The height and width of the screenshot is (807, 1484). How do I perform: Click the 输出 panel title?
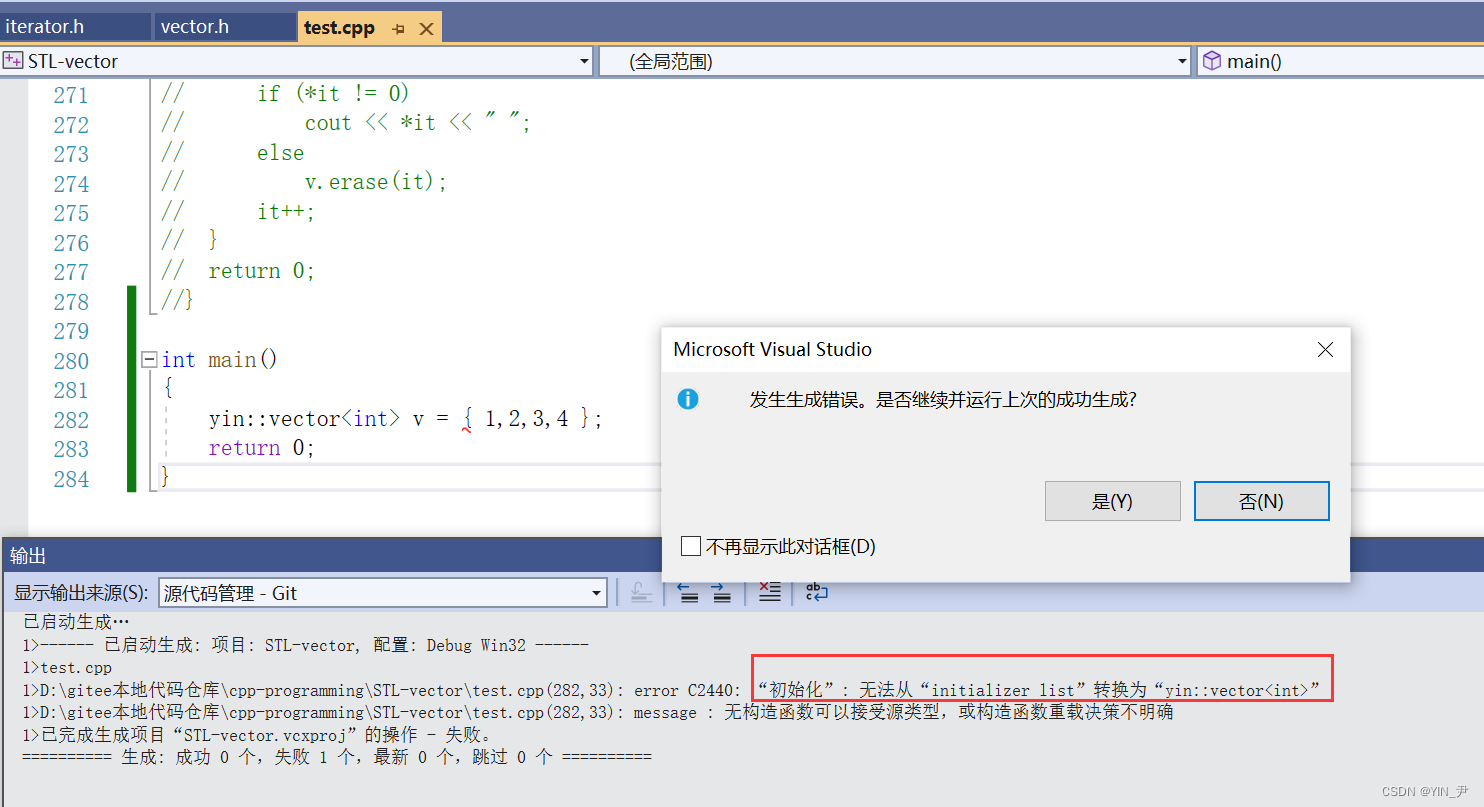tap(28, 556)
